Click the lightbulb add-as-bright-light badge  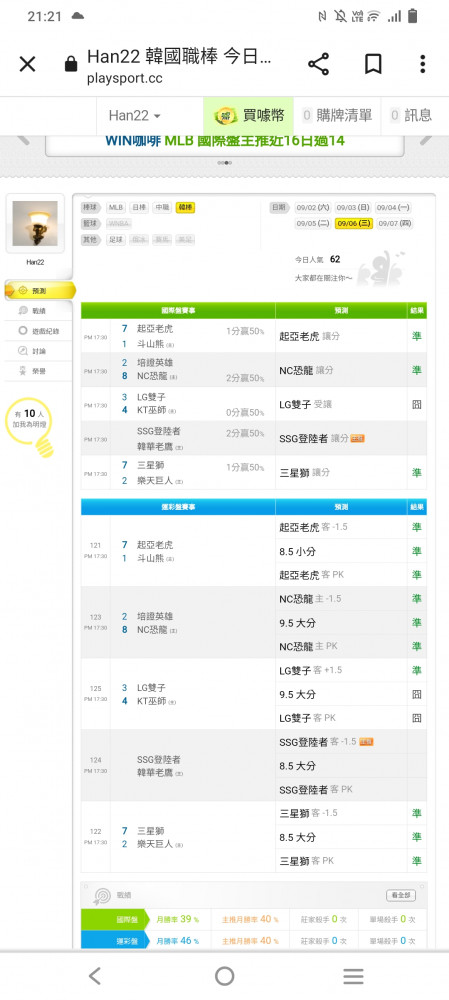click(x=30, y=427)
